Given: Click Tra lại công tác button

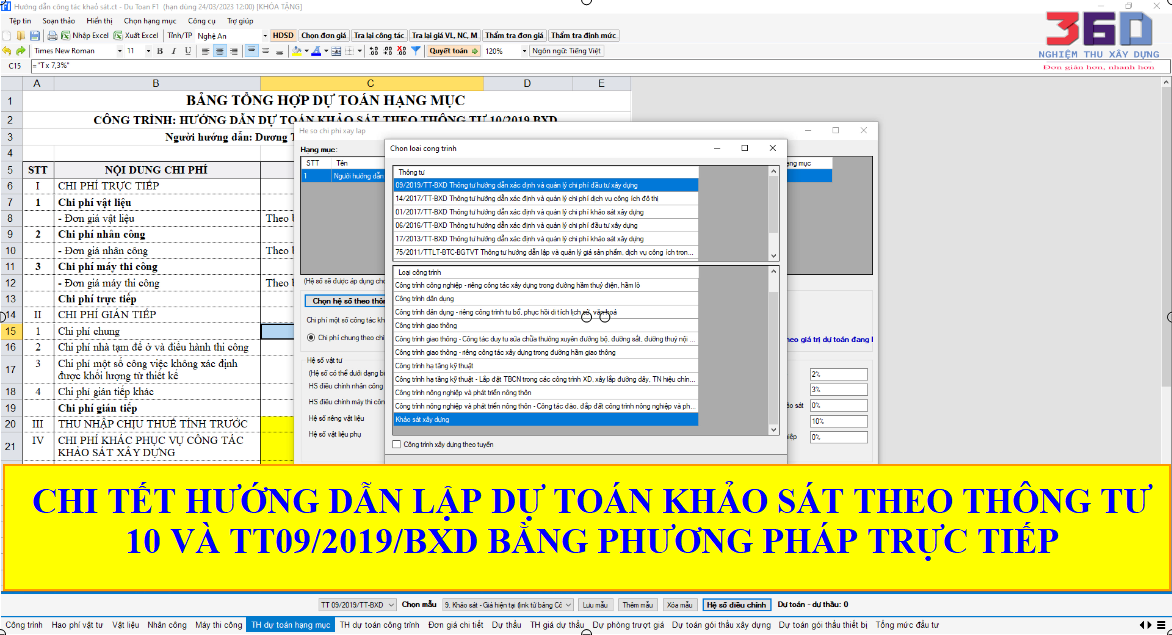Looking at the screenshot, I should click(x=379, y=35).
